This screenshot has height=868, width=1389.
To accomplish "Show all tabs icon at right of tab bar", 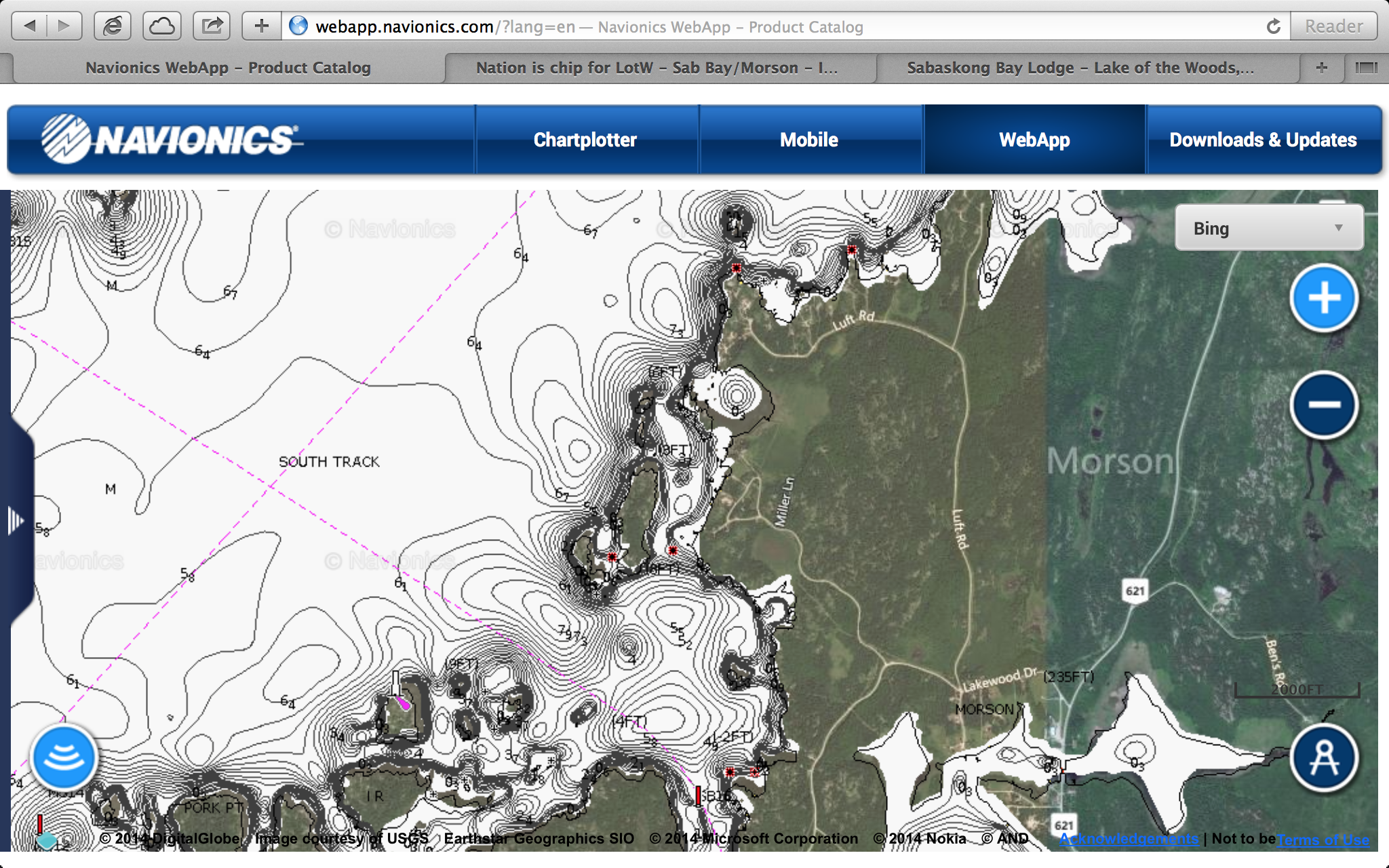I will coord(1366,68).
